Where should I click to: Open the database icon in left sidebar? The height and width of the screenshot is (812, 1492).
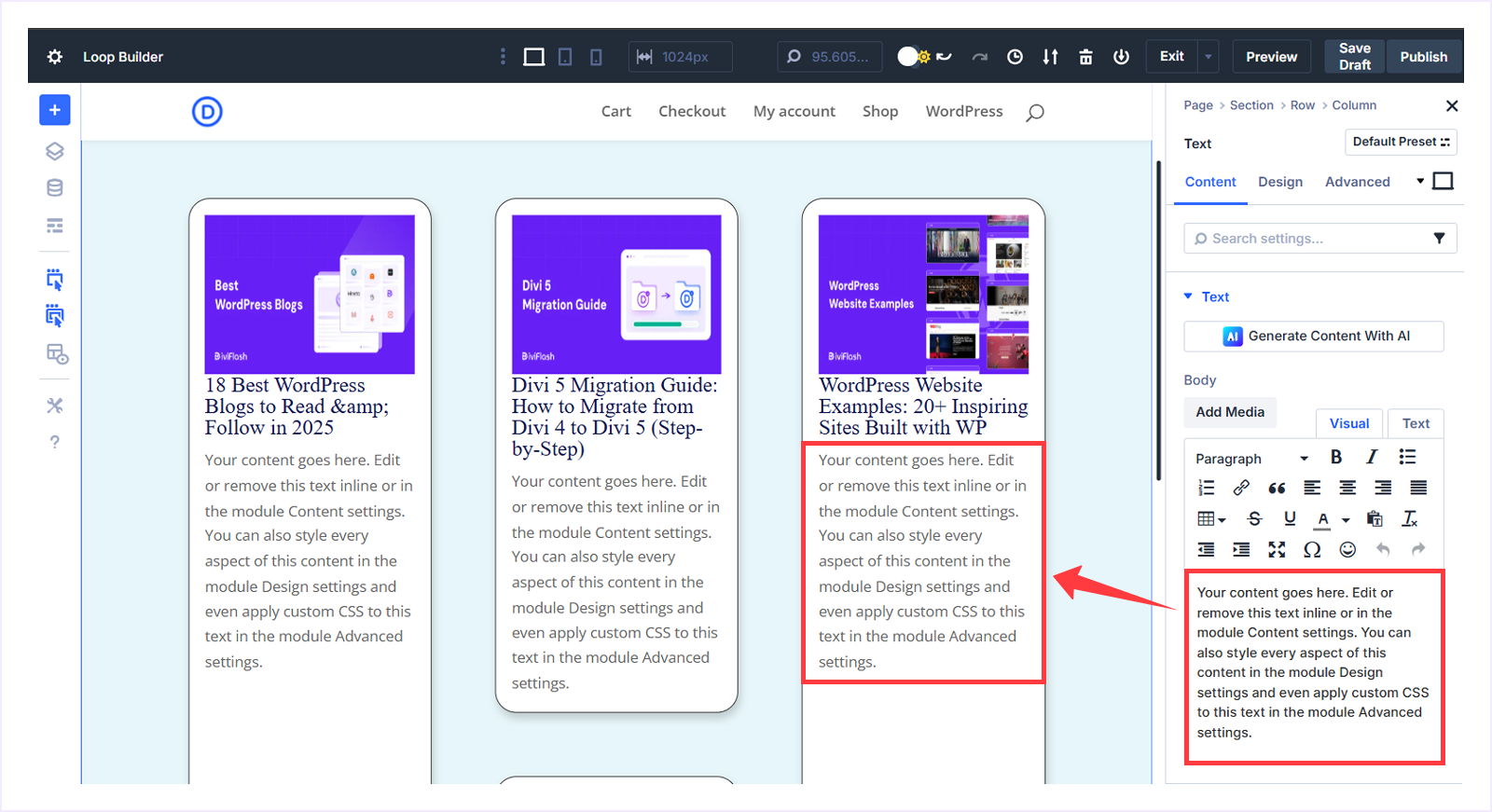point(55,187)
